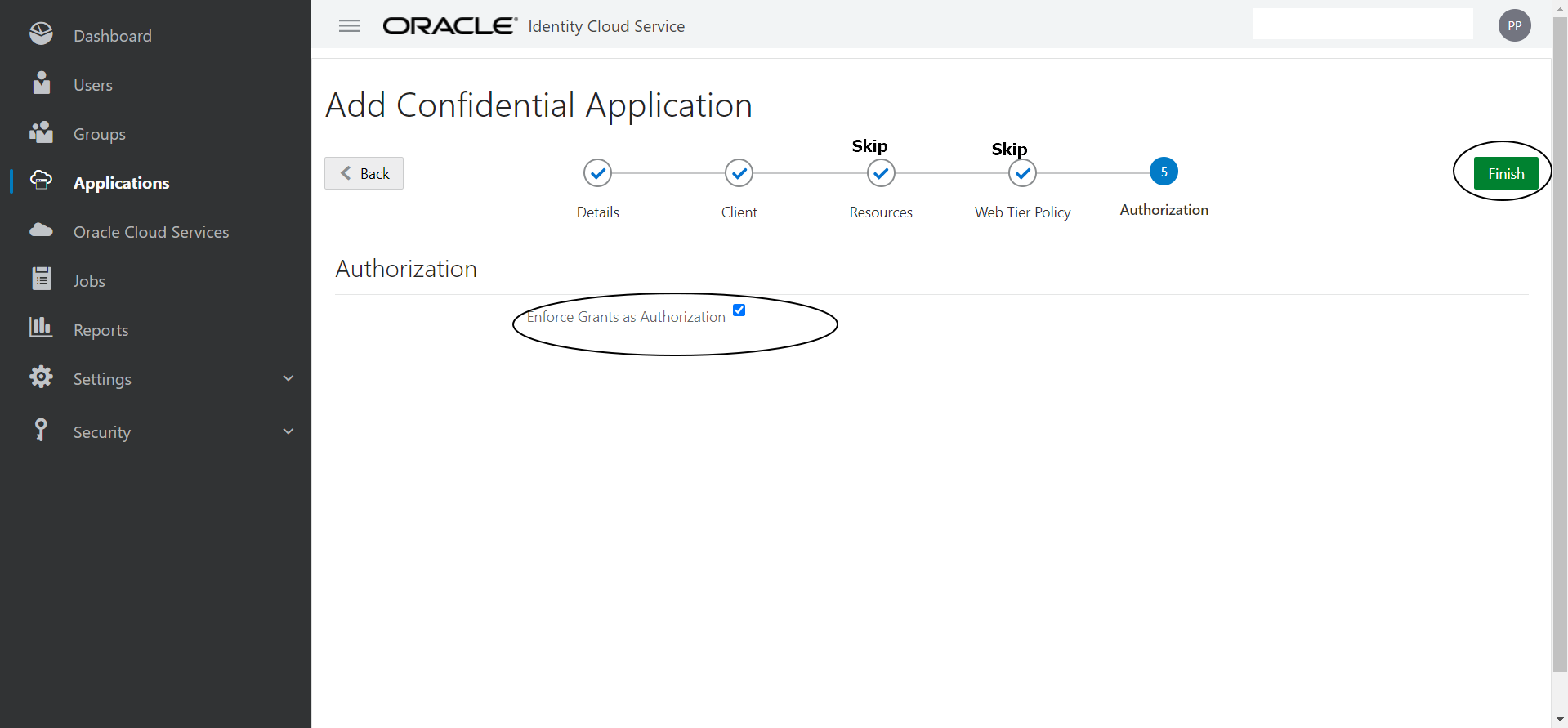
Task: Click the Settings gear icon
Action: (x=41, y=377)
